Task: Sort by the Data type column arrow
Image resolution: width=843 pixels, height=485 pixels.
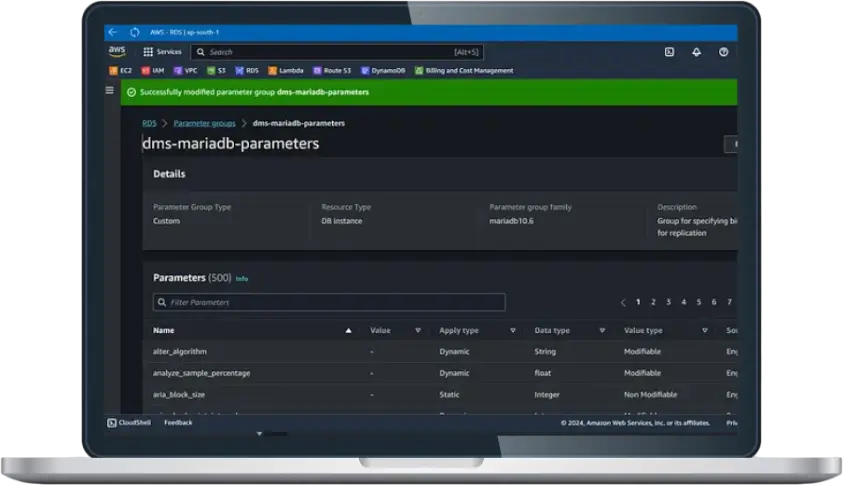Action: tap(602, 331)
